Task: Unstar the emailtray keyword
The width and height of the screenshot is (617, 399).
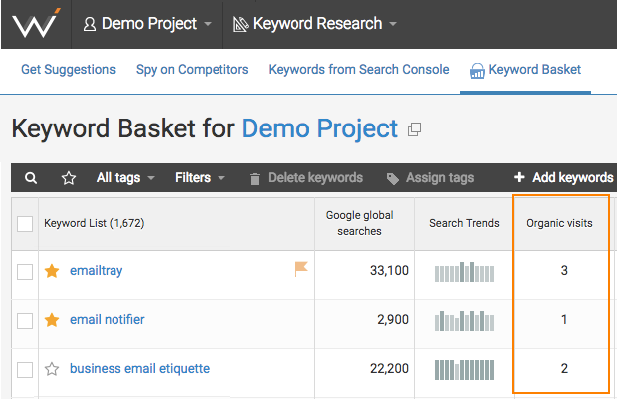Action: (52, 271)
